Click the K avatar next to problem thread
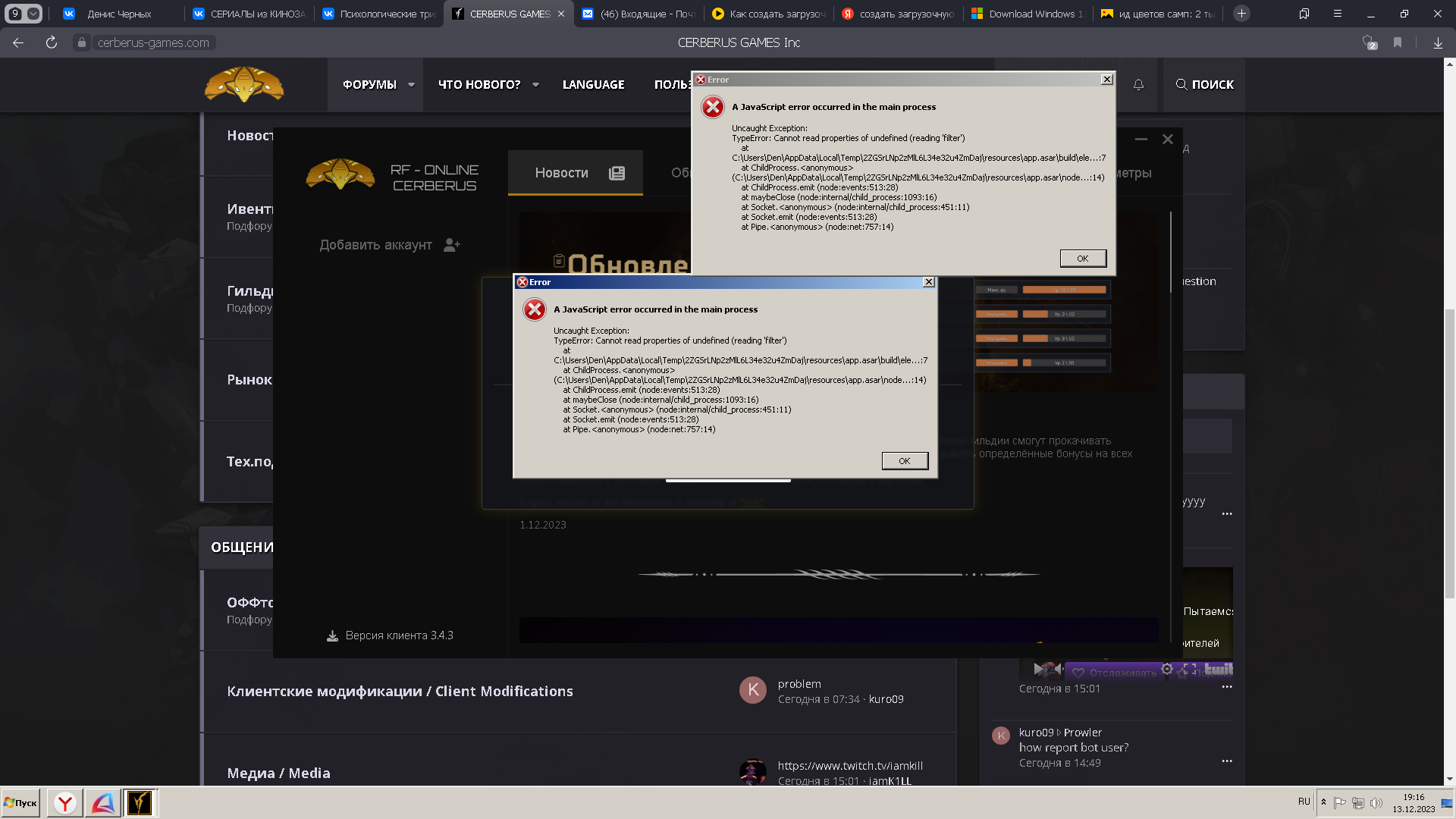Image resolution: width=1456 pixels, height=819 pixels. click(753, 690)
